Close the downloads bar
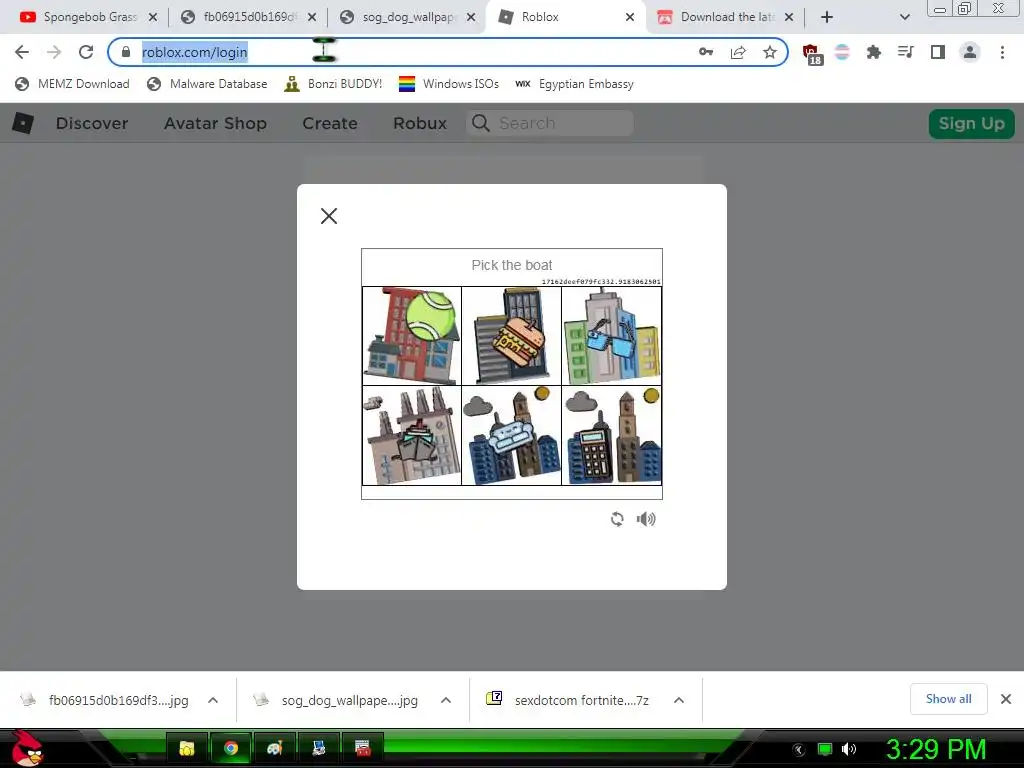 (x=1006, y=699)
